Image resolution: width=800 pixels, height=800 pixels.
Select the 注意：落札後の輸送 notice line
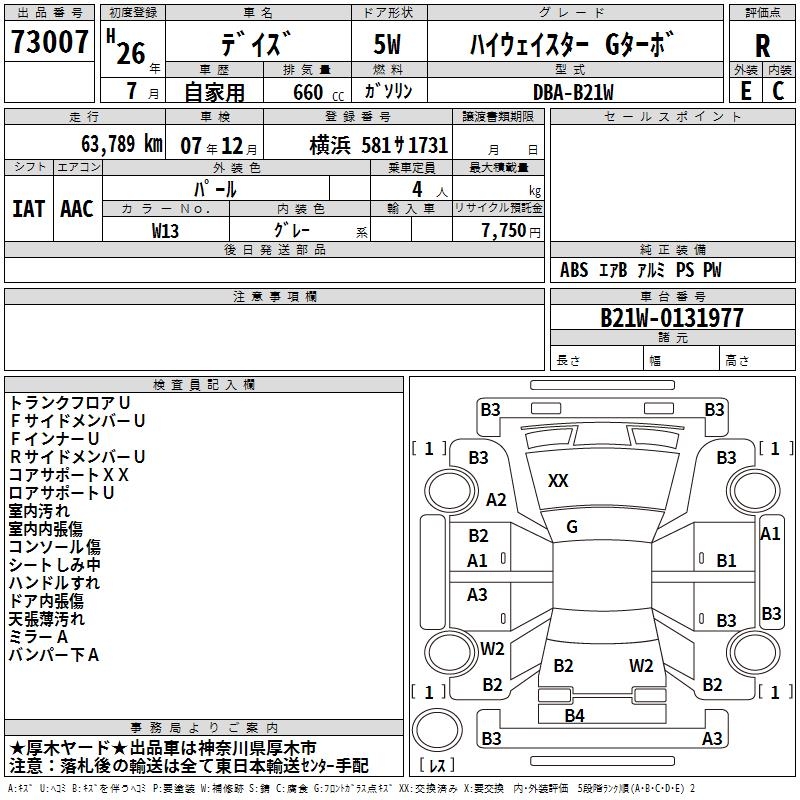189,766
